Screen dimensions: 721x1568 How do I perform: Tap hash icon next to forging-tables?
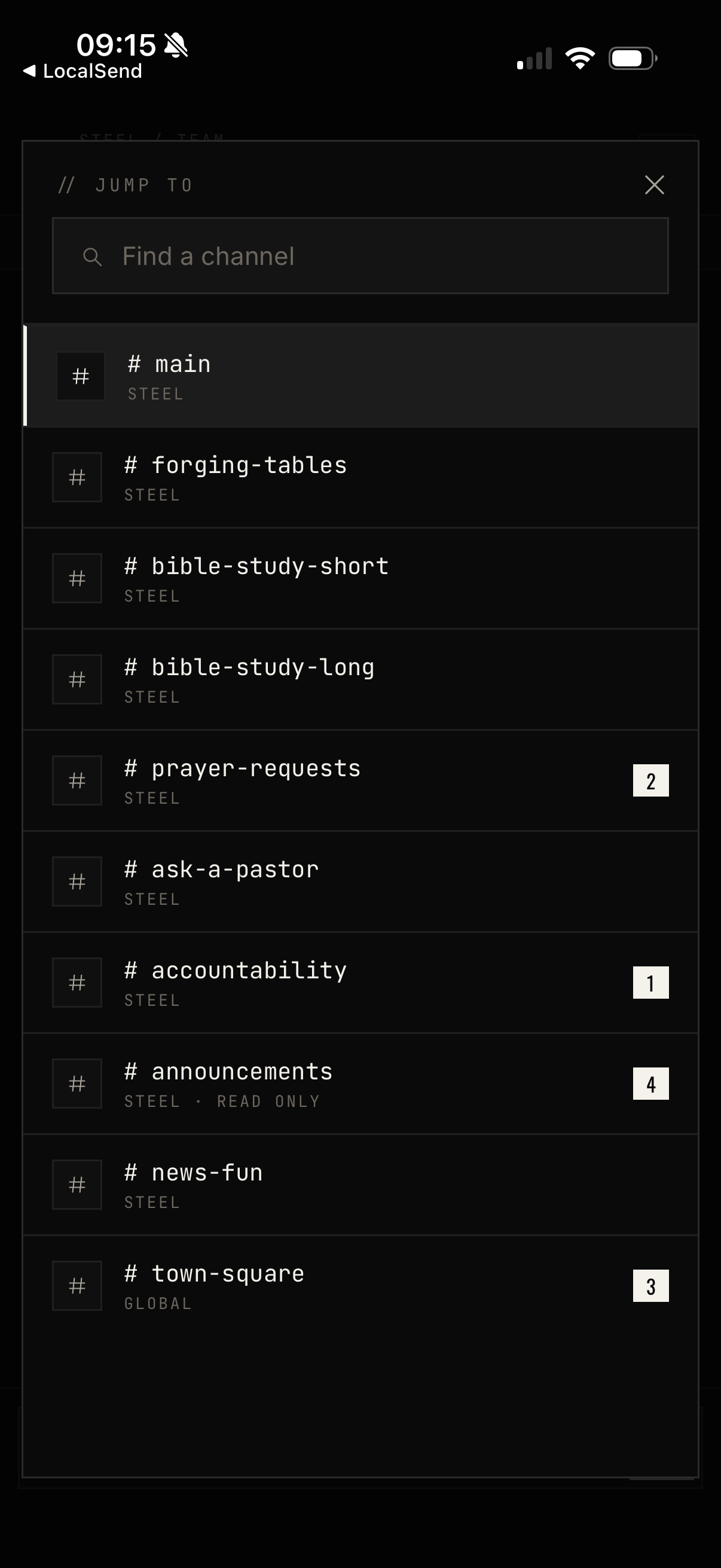[x=77, y=477]
